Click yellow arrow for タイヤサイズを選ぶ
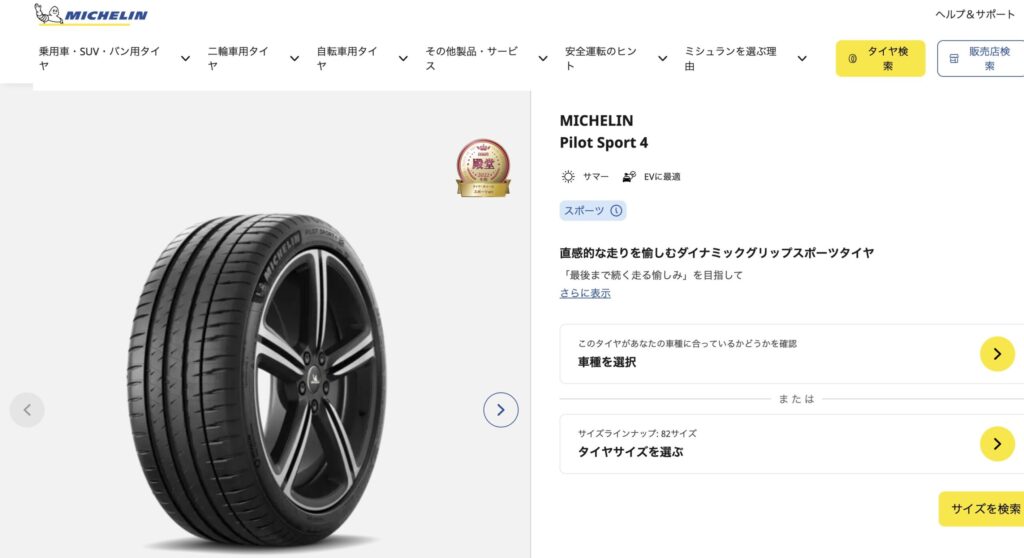Screen dimensions: 1024x558 [x=996, y=444]
